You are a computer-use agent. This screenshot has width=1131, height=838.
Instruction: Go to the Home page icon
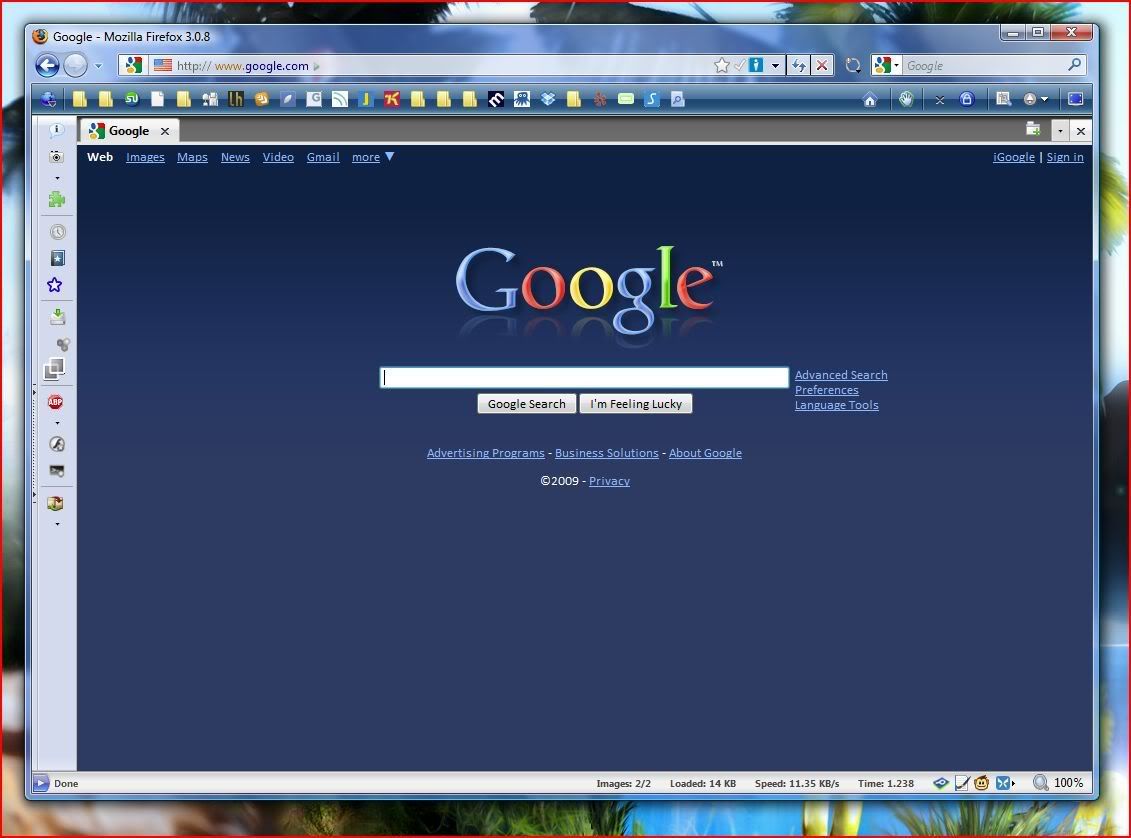pos(870,100)
